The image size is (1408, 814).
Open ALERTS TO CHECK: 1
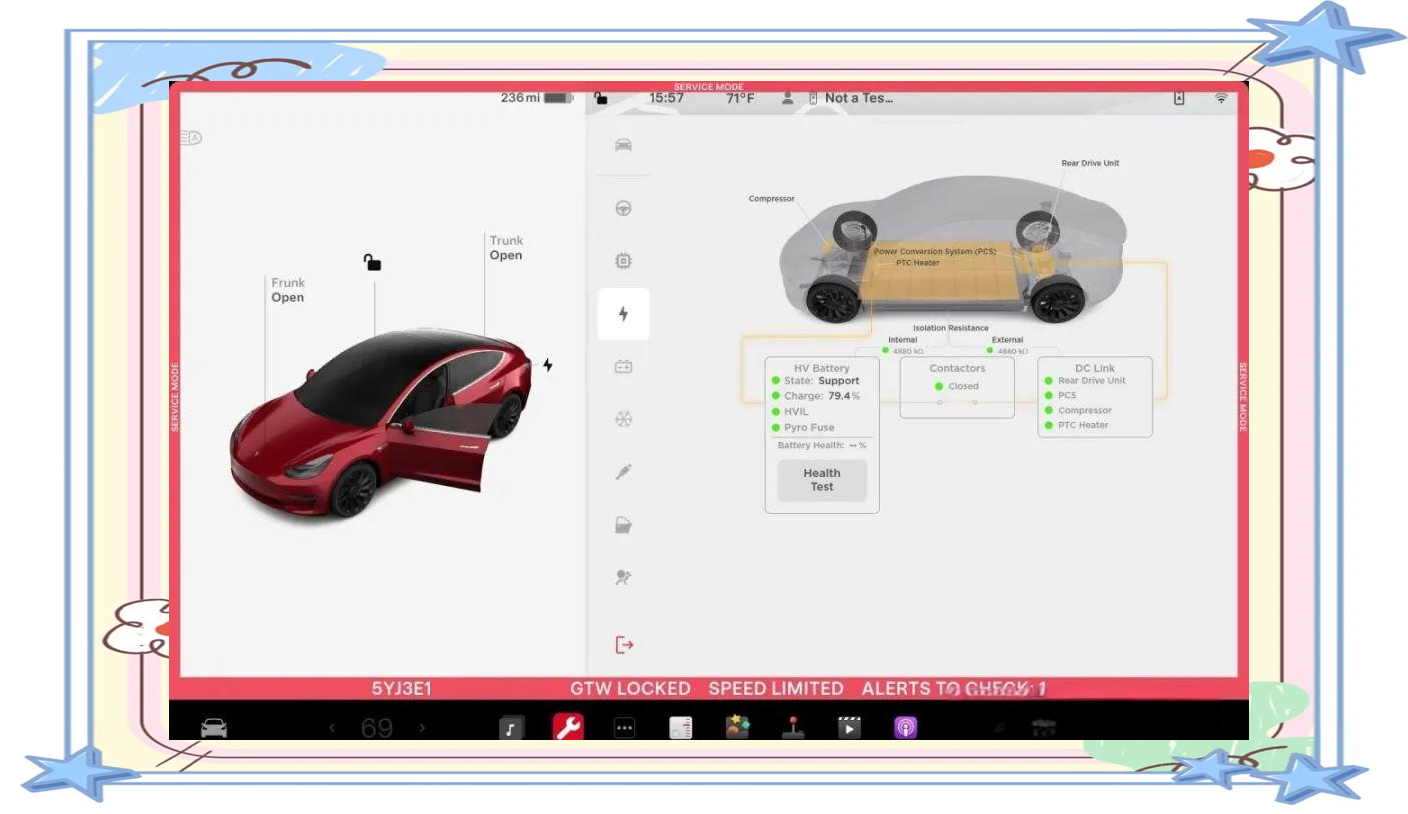(x=954, y=689)
